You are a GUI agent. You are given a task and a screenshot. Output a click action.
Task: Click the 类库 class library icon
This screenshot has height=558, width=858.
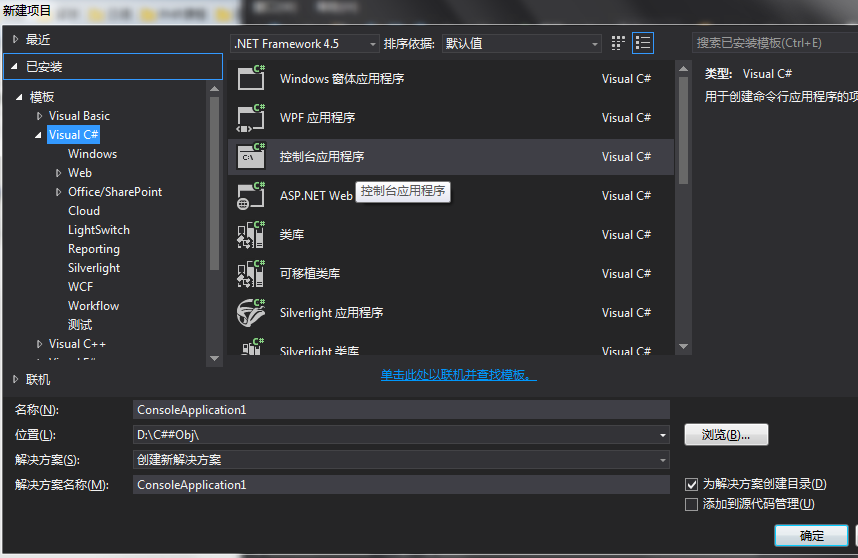click(x=251, y=235)
